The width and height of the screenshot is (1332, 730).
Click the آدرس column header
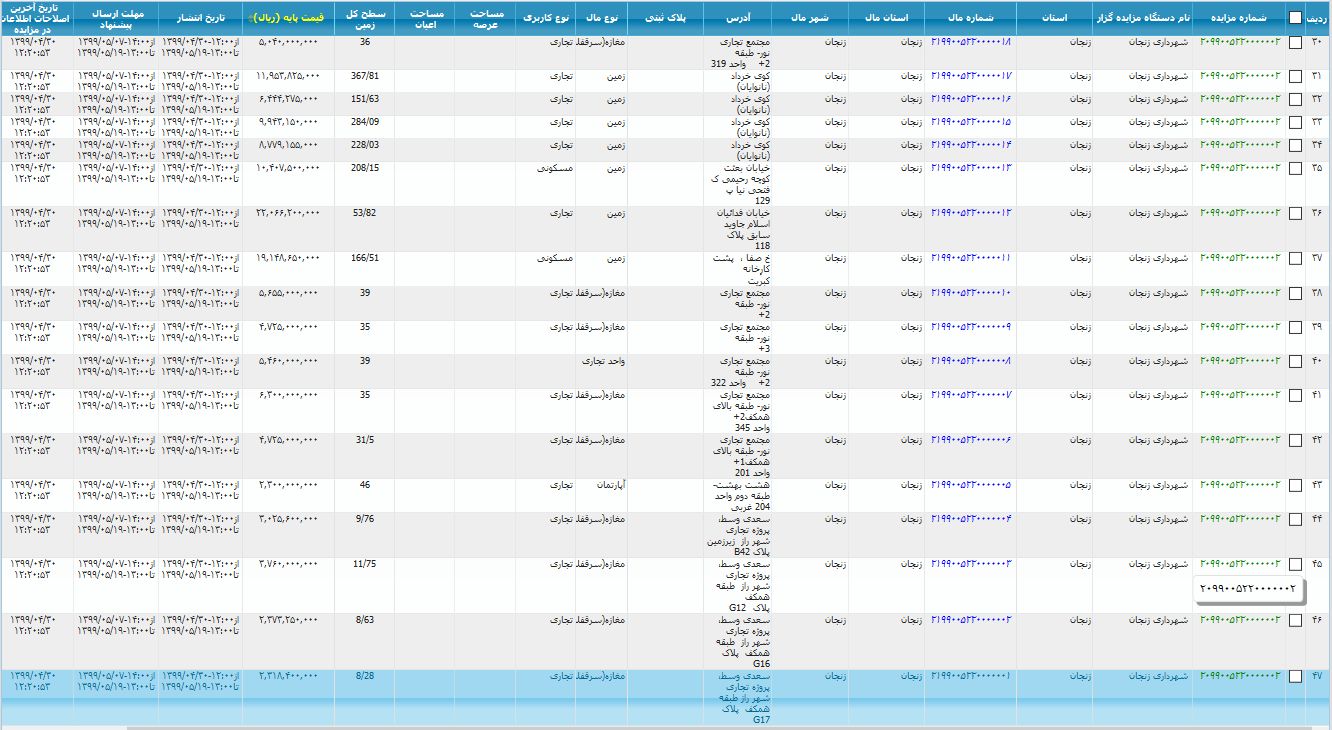[x=739, y=18]
